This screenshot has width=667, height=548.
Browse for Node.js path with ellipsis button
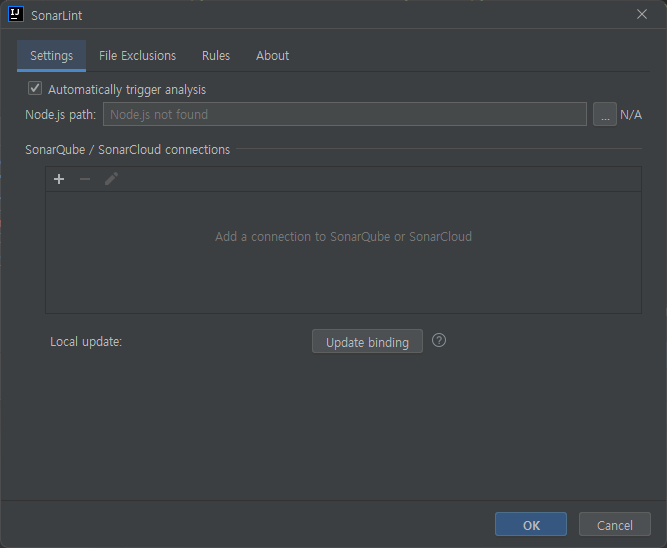tap(604, 114)
